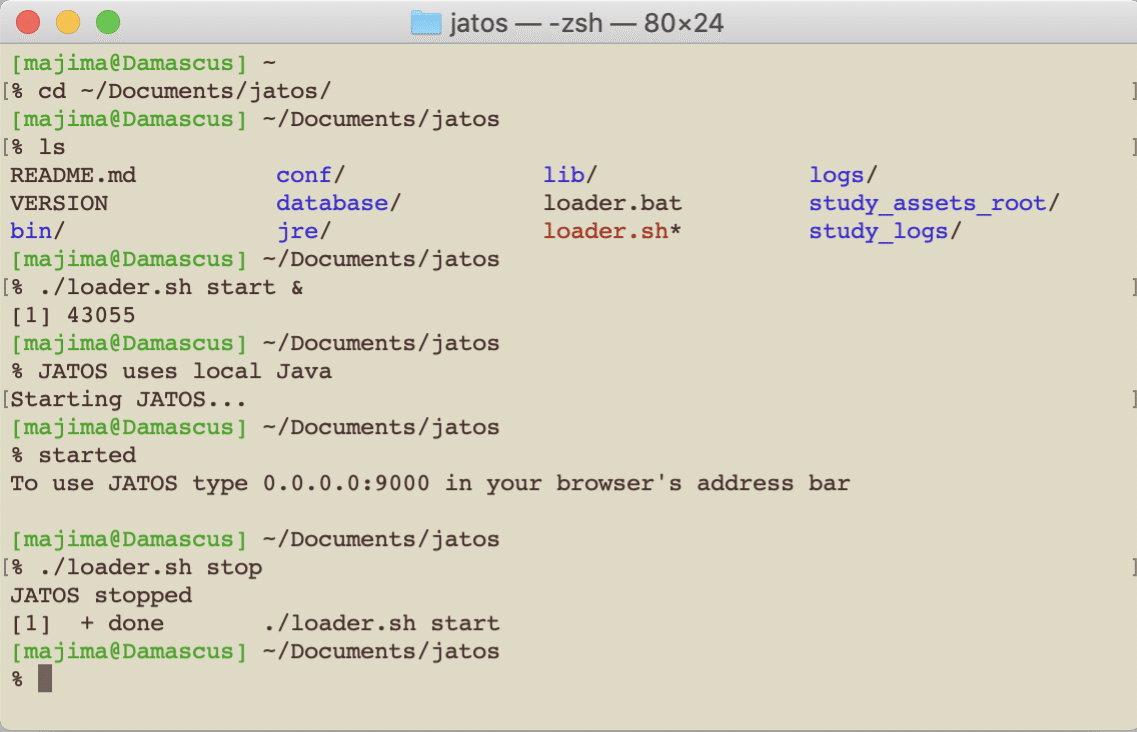Click the '% started' output line
Viewport: 1137px width, 732px height.
(73, 456)
